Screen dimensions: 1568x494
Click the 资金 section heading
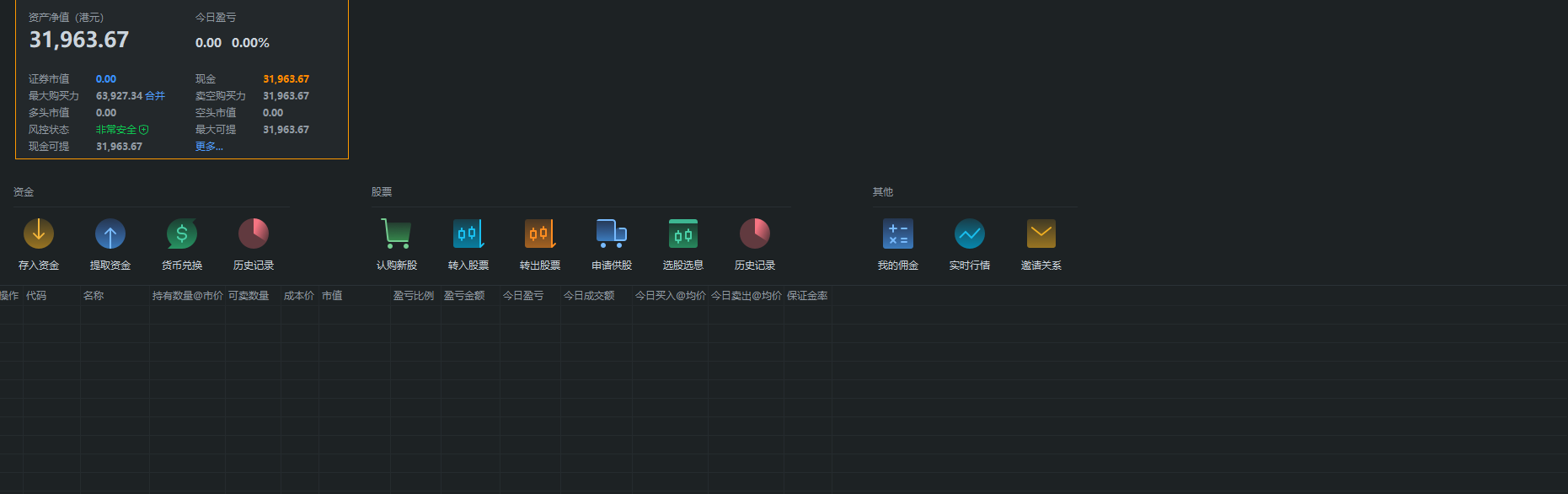click(x=24, y=192)
